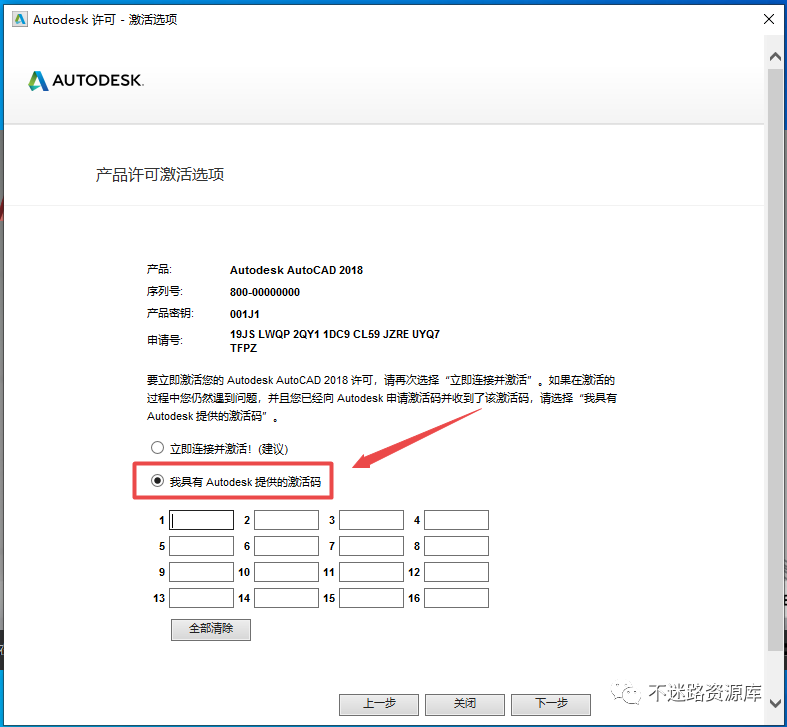
Task: Click the vertical scrollbar thumb
Action: 775,359
